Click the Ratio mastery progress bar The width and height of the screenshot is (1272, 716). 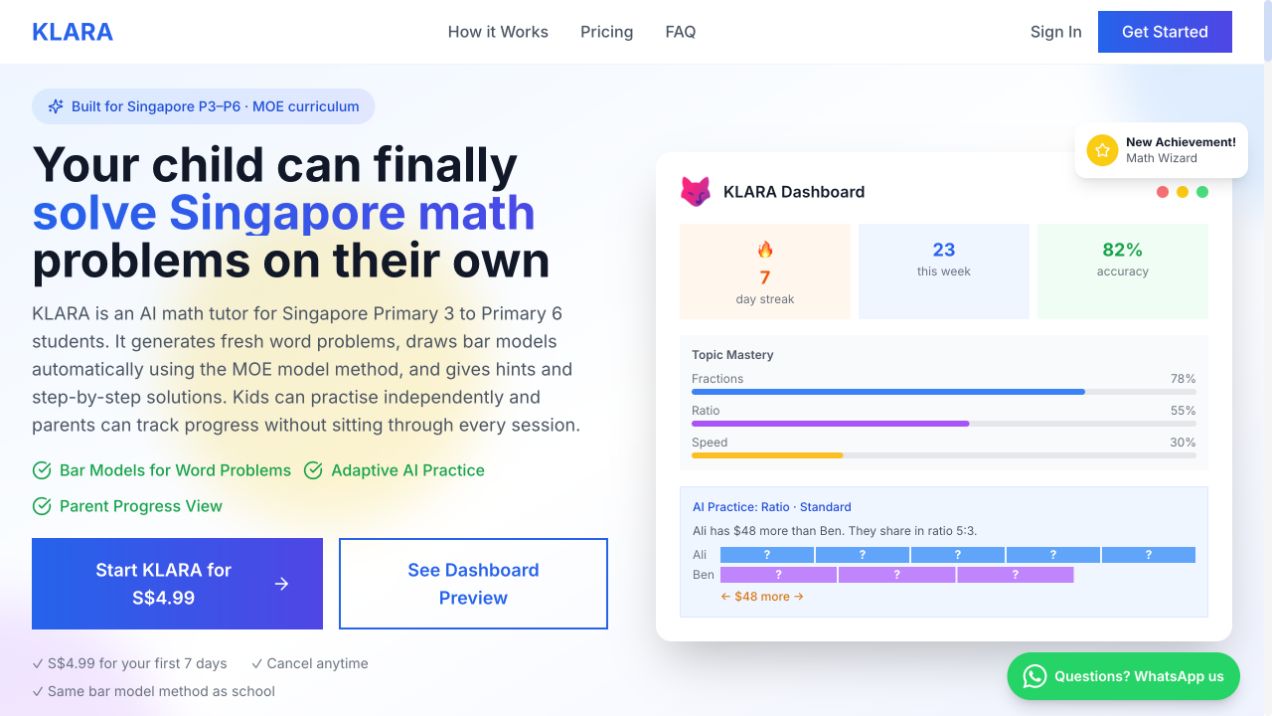pyautogui.click(x=944, y=424)
